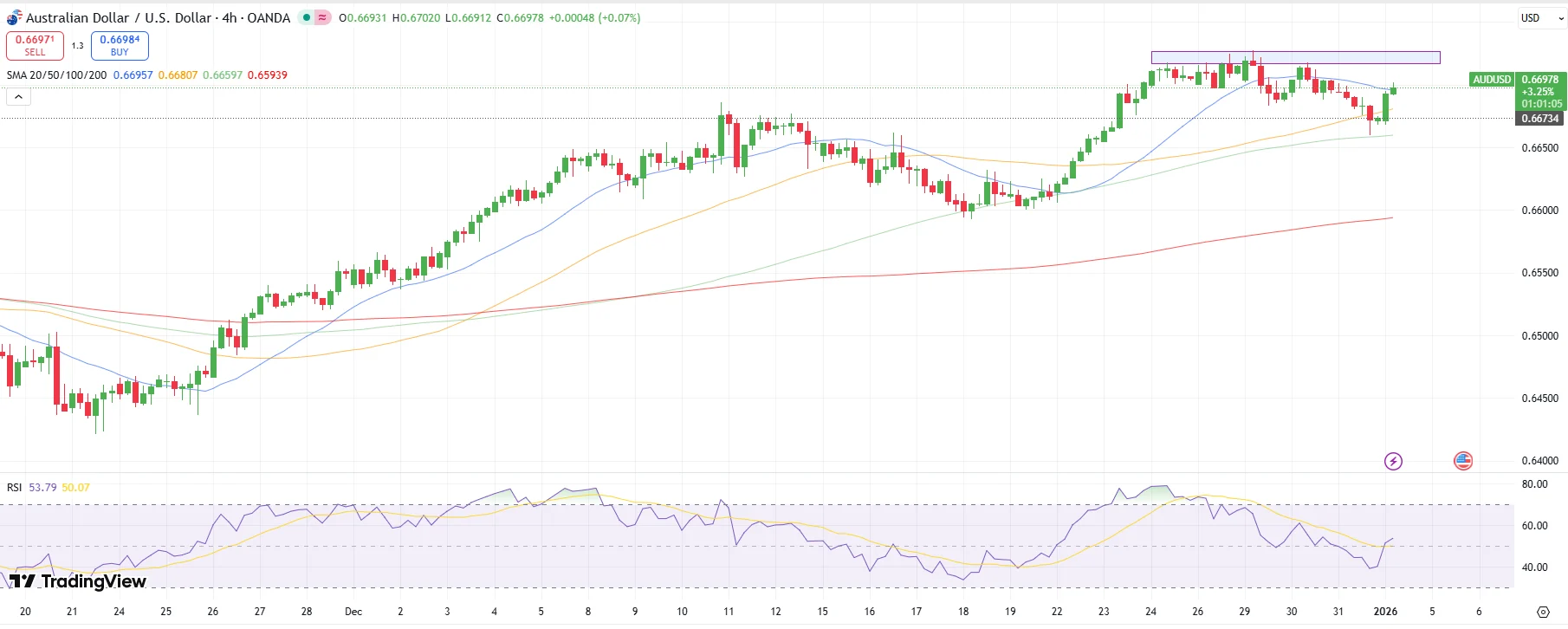
Task: Click the US flag economic event icon
Action: coord(1463,461)
